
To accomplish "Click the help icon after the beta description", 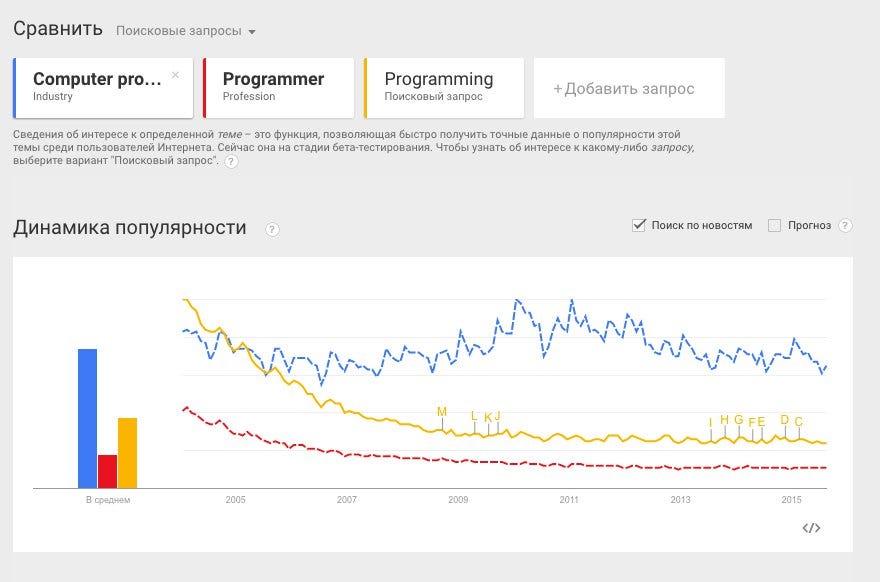I will [231, 161].
